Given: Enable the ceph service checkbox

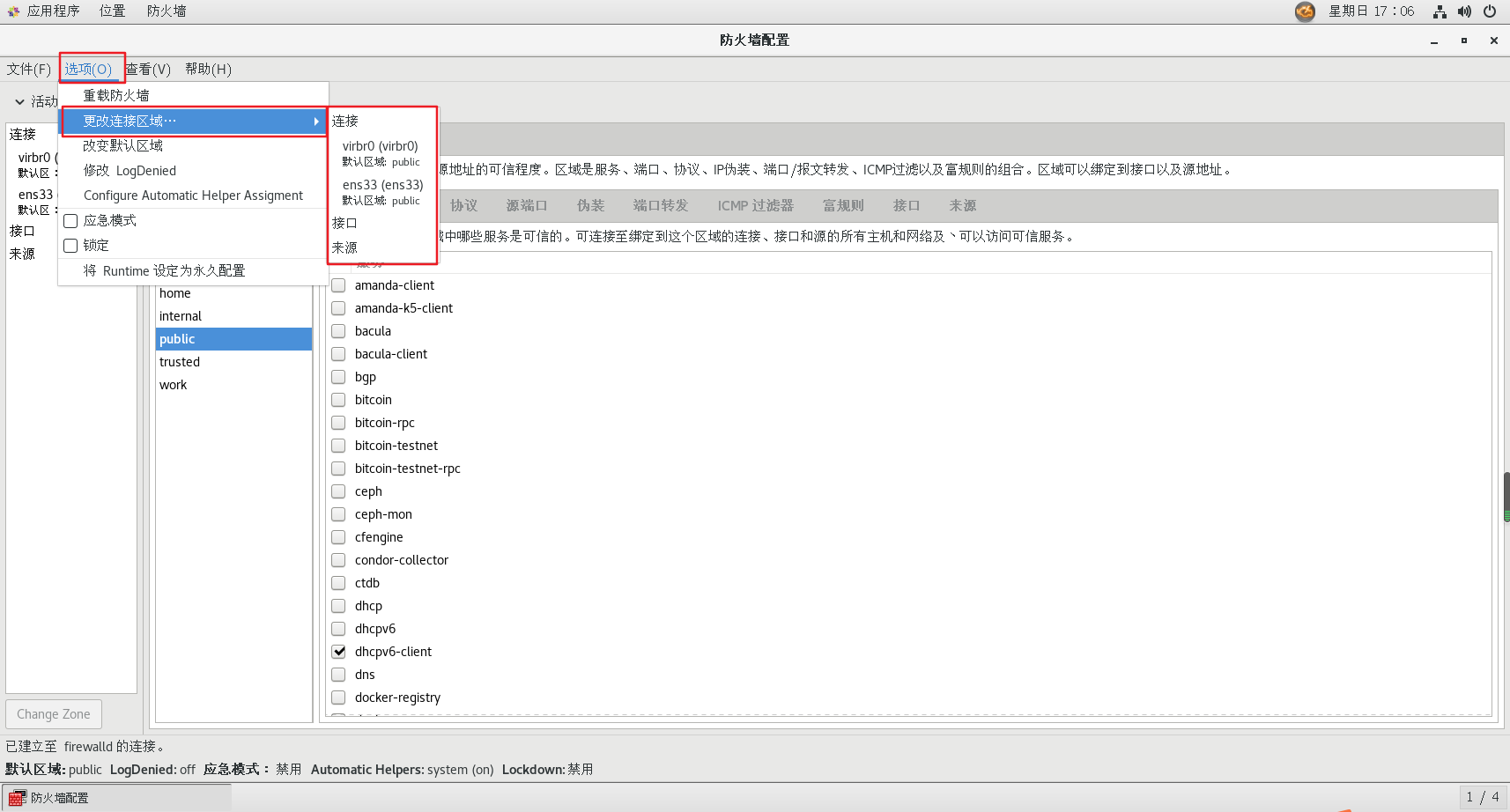Looking at the screenshot, I should 338,491.
